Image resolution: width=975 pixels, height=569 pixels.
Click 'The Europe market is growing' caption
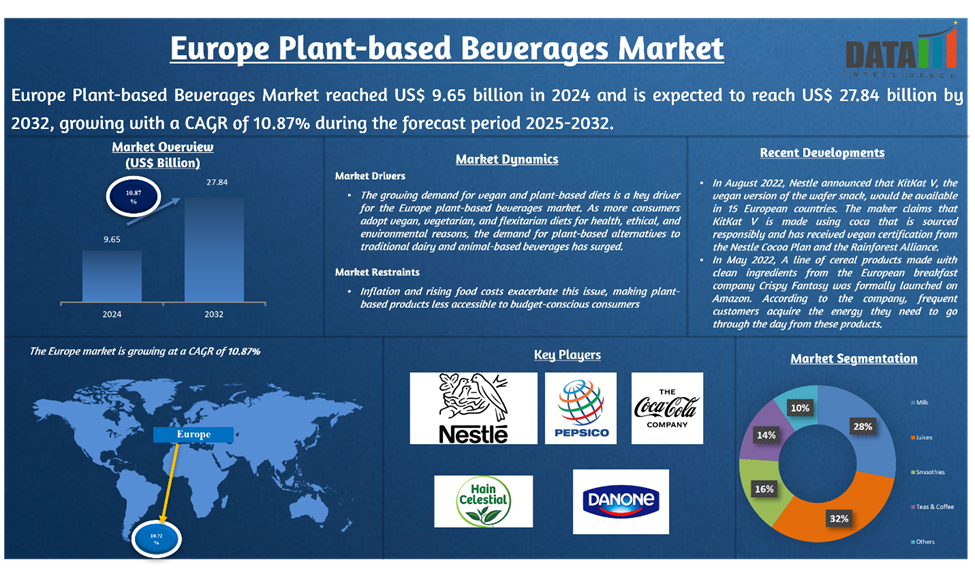point(145,351)
